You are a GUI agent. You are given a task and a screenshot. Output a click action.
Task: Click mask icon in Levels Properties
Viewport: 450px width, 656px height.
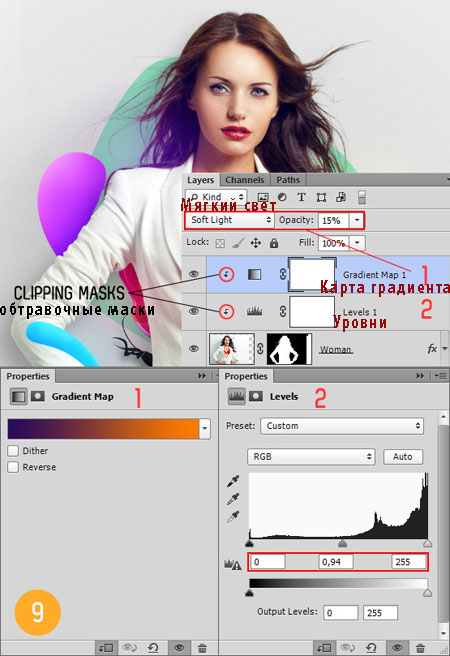click(x=256, y=396)
